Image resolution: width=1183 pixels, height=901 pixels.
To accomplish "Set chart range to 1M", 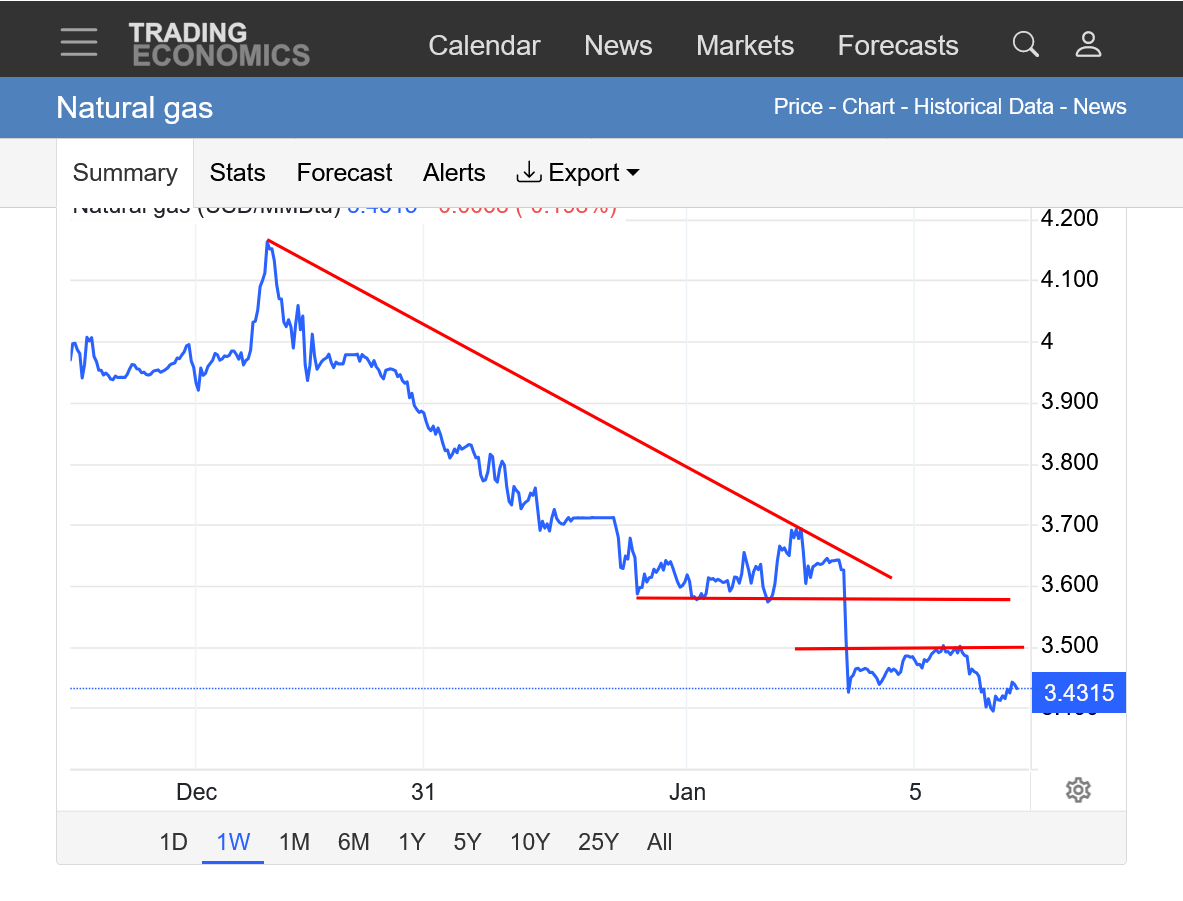I will click(294, 842).
